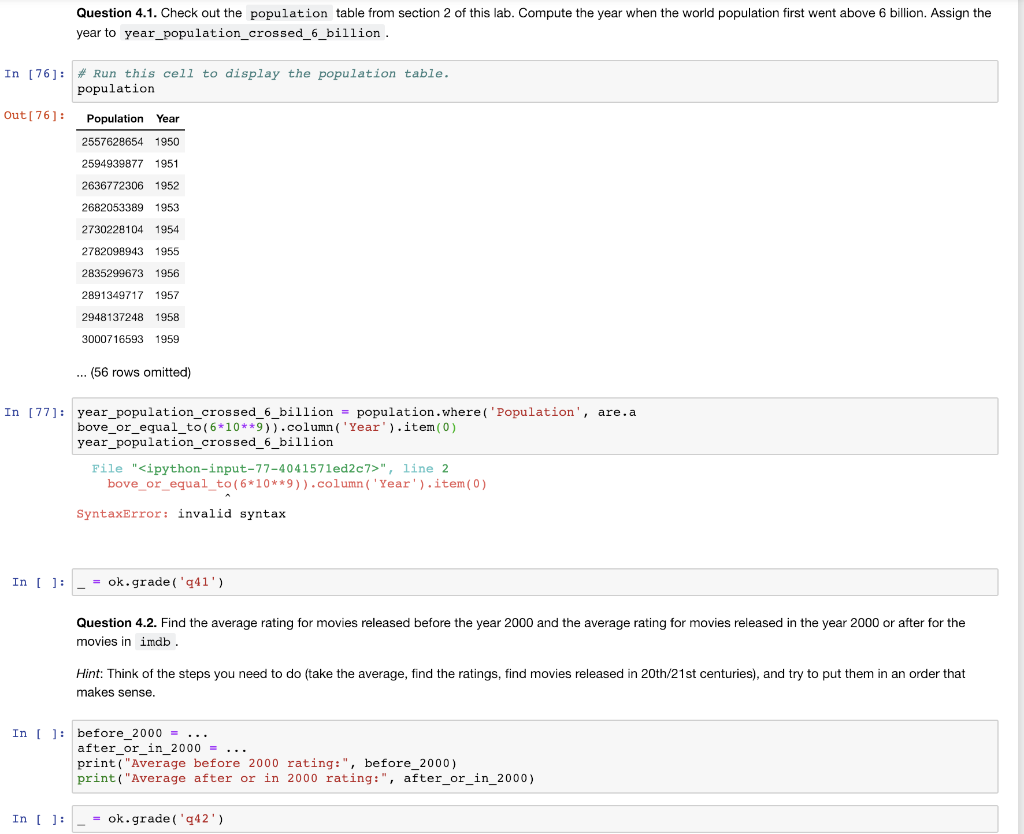1024x834 pixels.
Task: Click the Out[76] output prompt label
Action: (x=32, y=114)
